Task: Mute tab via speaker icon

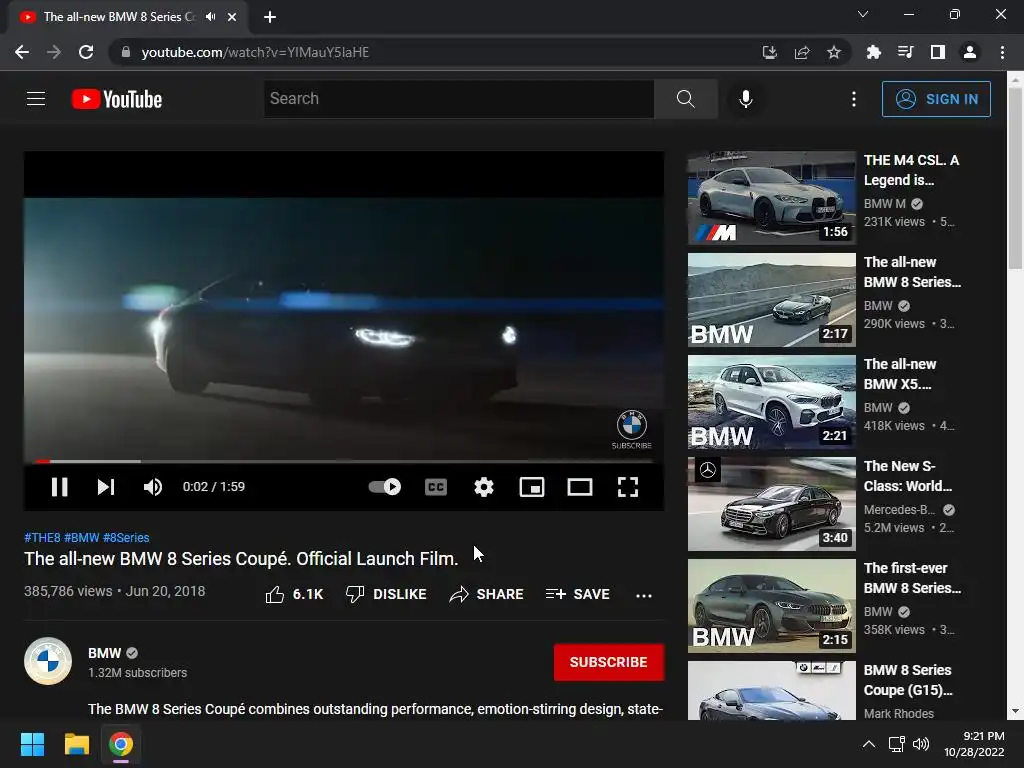Action: tap(210, 17)
